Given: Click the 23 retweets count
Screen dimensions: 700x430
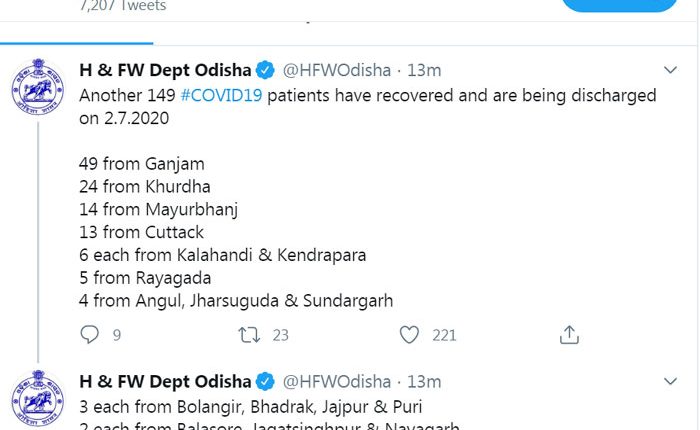Looking at the screenshot, I should click(280, 335).
